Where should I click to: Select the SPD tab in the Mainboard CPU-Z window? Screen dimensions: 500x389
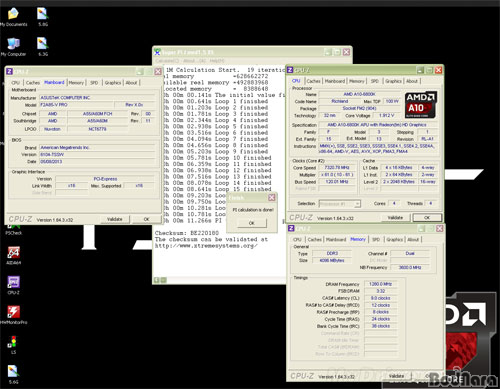pos(94,83)
